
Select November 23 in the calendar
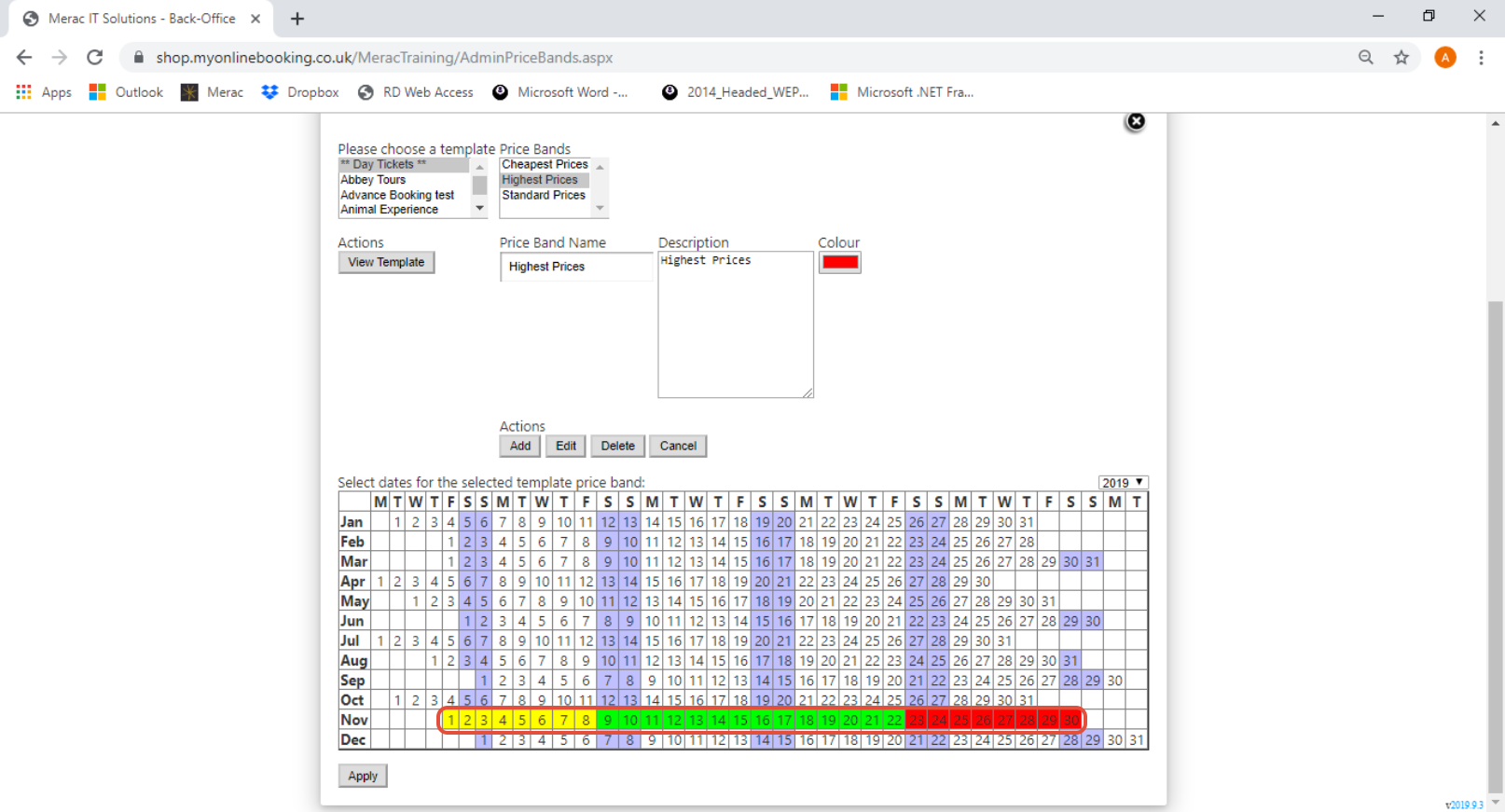(x=917, y=720)
